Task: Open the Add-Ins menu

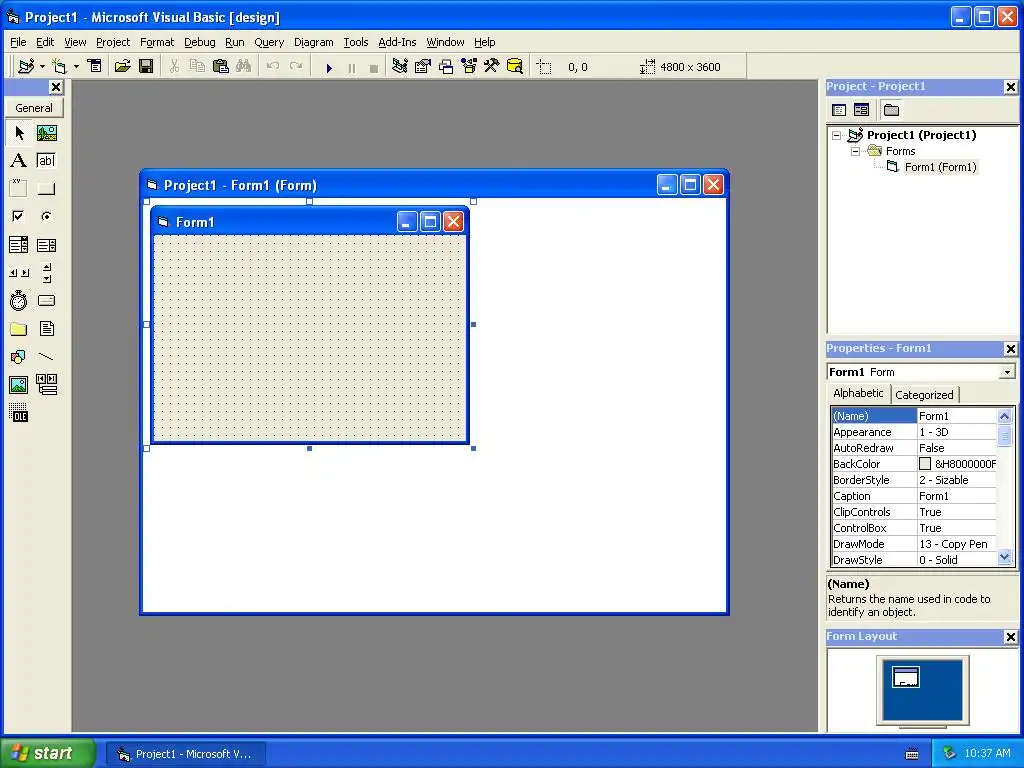Action: pos(397,42)
